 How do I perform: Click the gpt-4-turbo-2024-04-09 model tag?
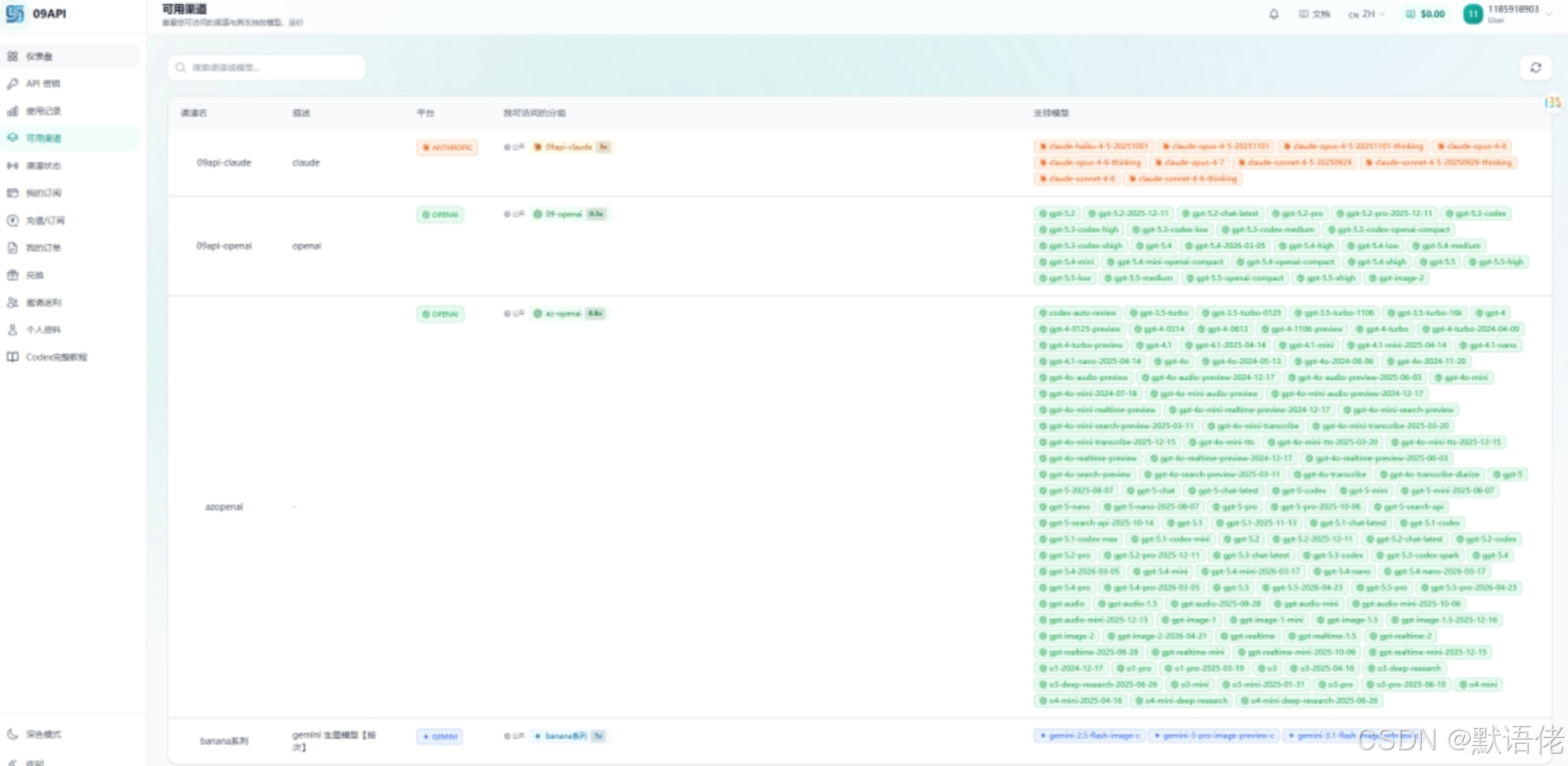click(x=1471, y=329)
